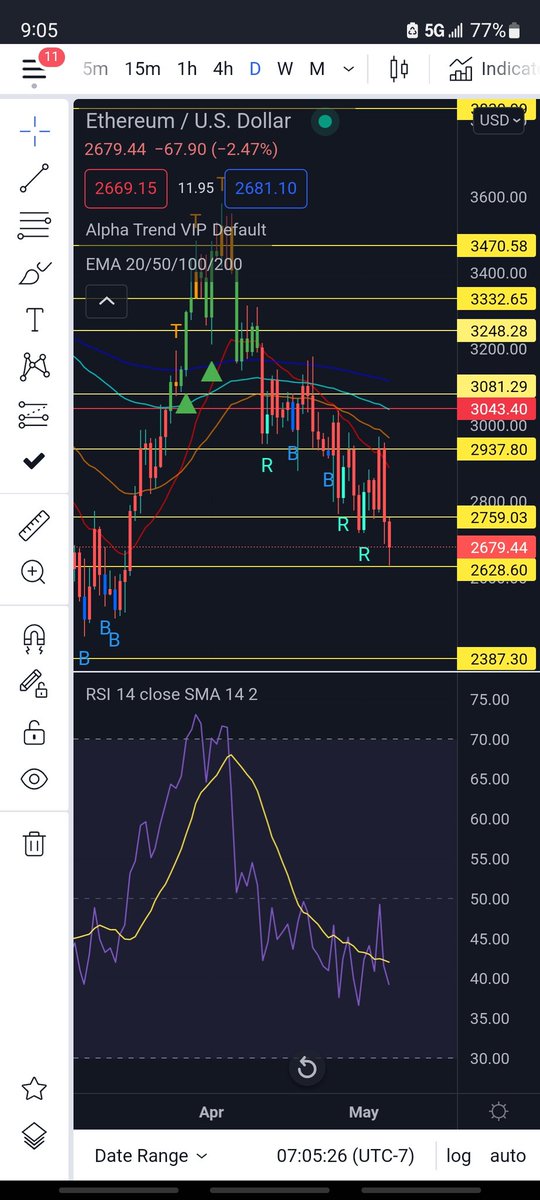Click the 3043.40 red price level label

[492, 410]
